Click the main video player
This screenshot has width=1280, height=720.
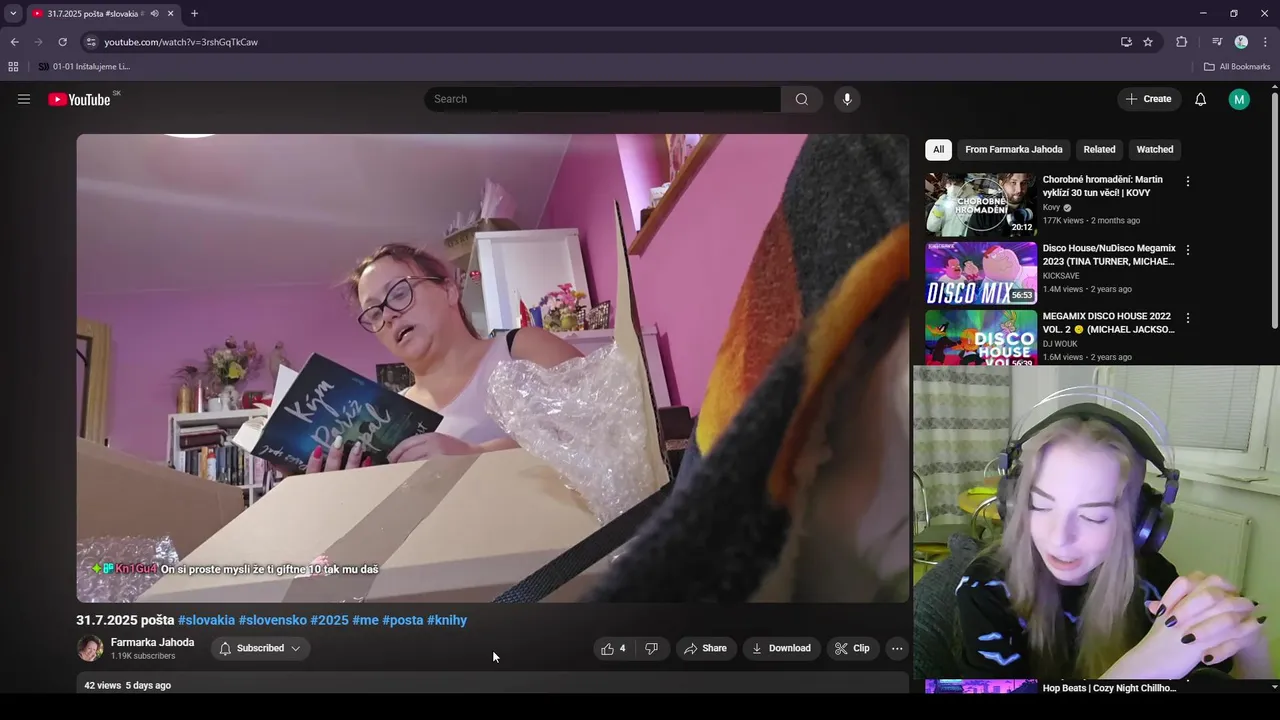click(493, 368)
